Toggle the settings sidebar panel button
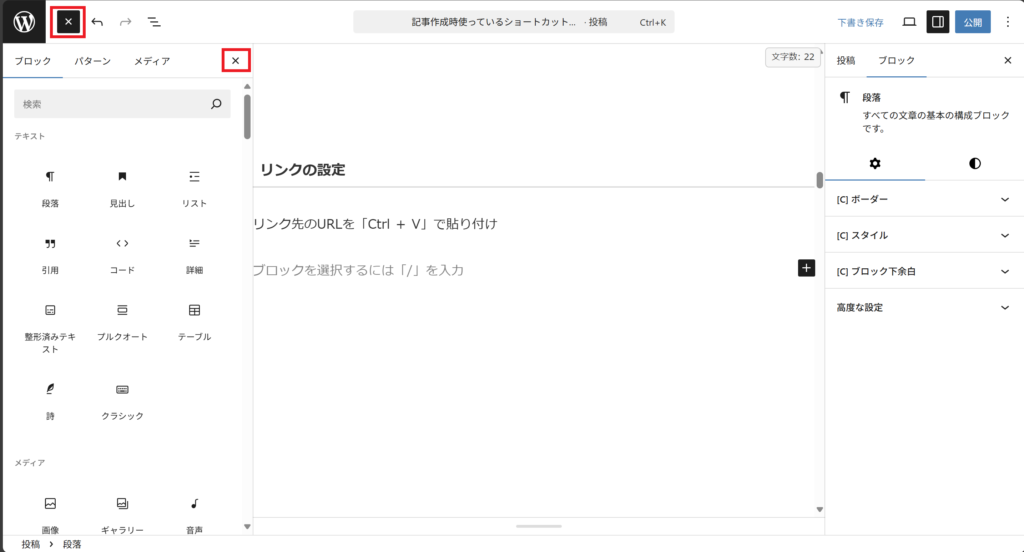The width and height of the screenshot is (1024, 552). 937,21
